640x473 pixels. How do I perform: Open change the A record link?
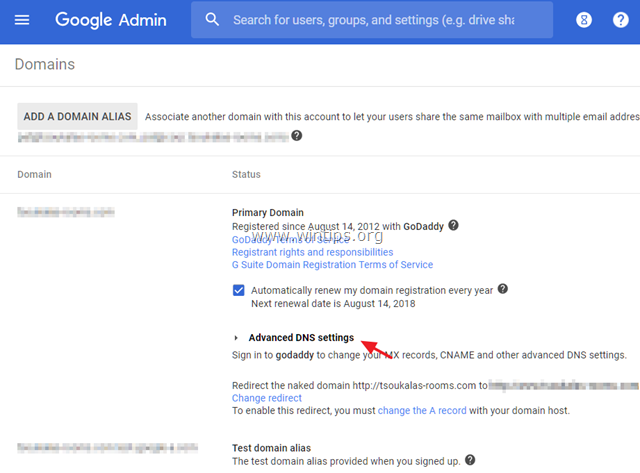422,411
